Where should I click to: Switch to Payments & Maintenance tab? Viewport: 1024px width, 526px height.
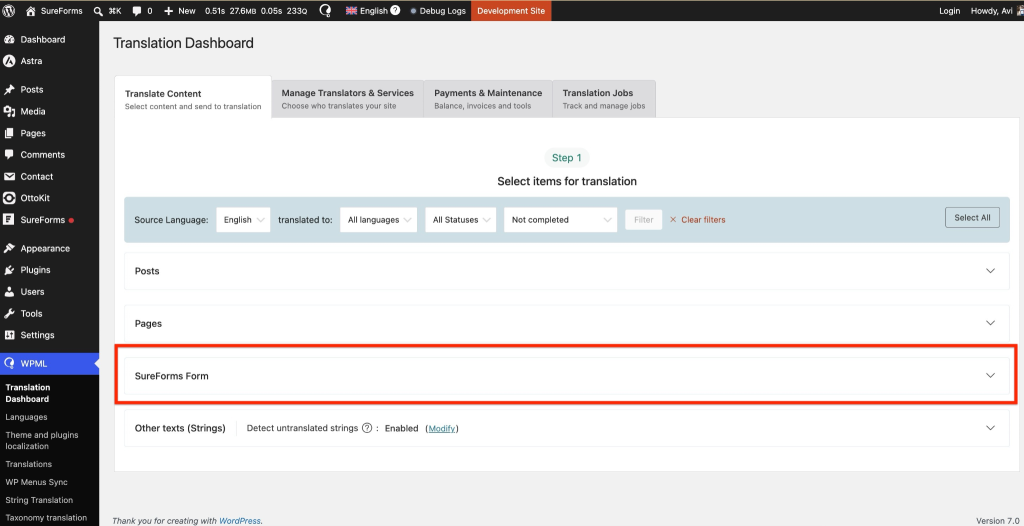(x=488, y=99)
